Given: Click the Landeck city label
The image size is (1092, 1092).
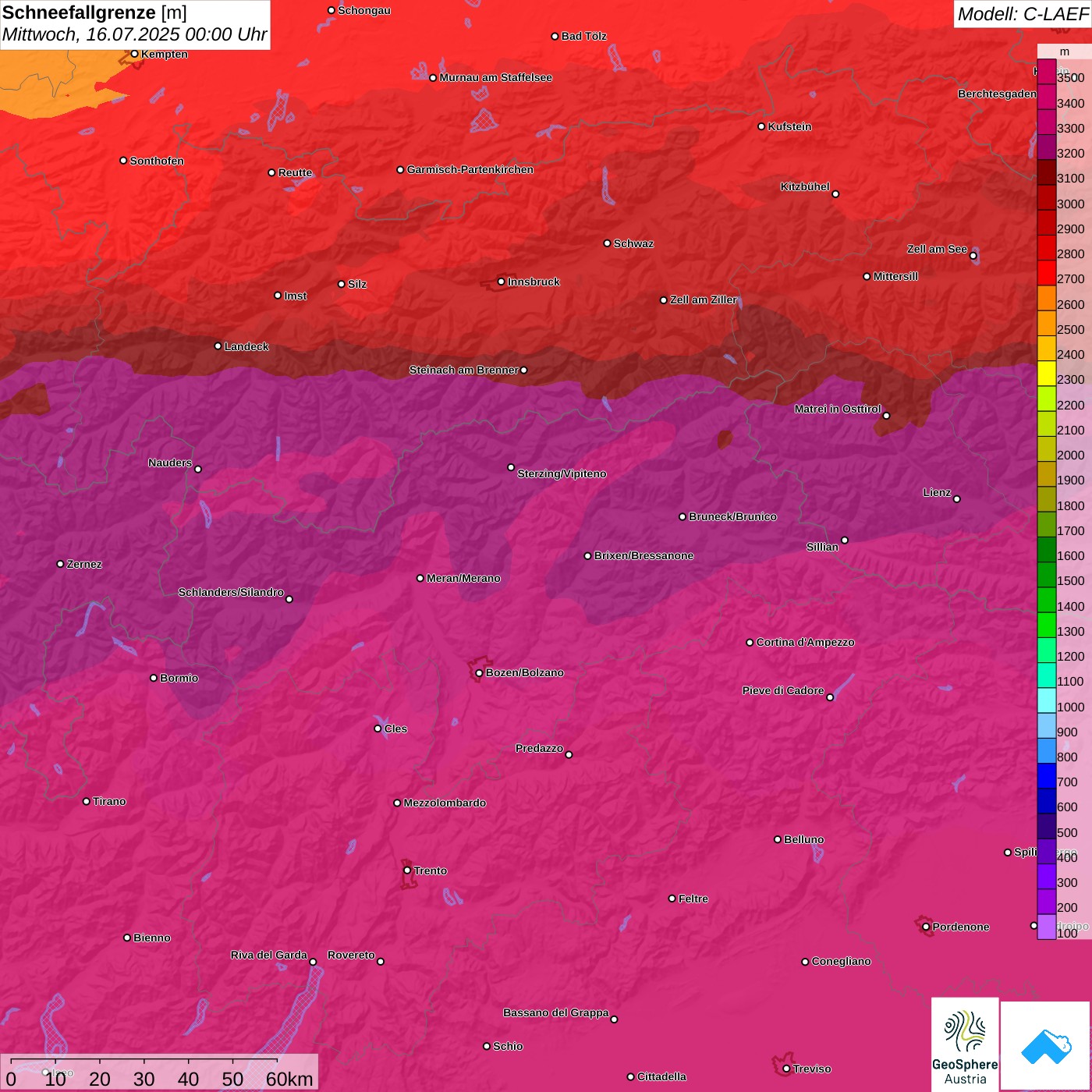Looking at the screenshot, I should (x=246, y=346).
